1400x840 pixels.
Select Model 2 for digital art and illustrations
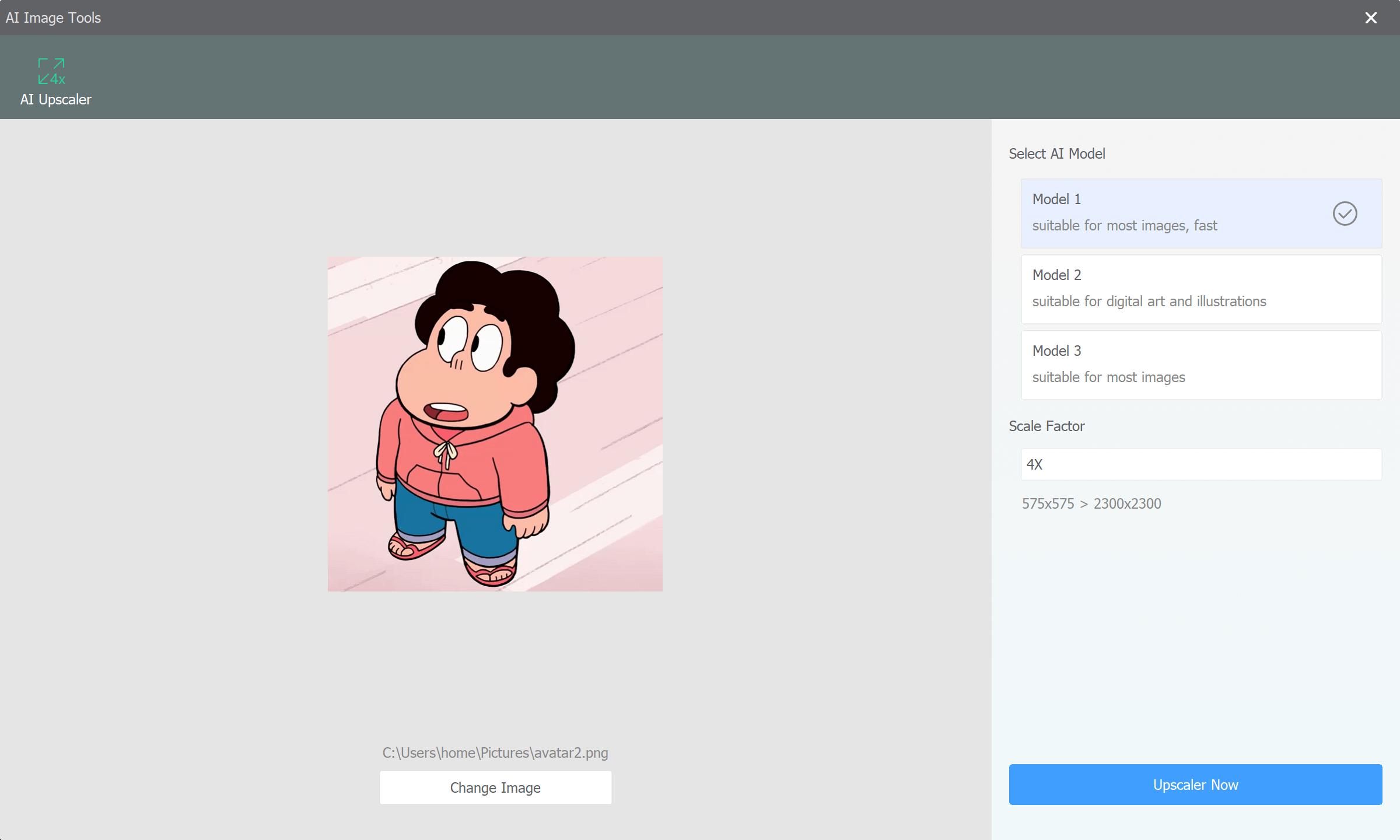(1201, 289)
